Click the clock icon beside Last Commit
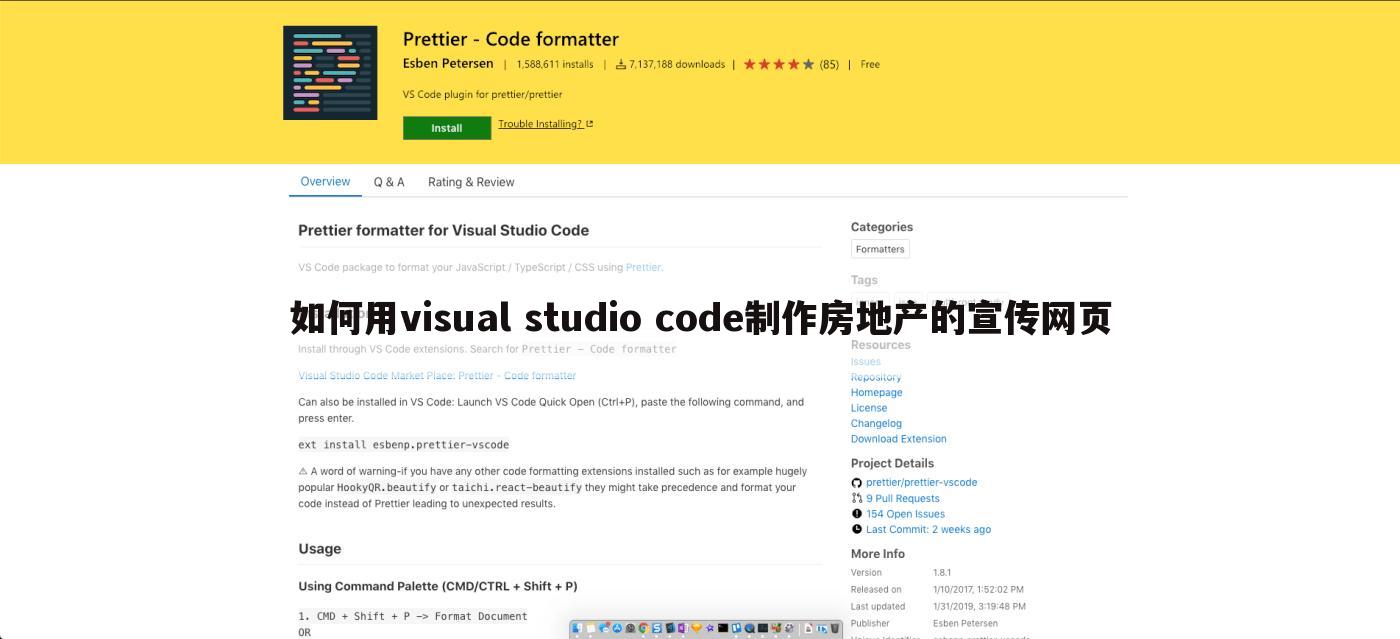This screenshot has height=639, width=1400. click(856, 530)
